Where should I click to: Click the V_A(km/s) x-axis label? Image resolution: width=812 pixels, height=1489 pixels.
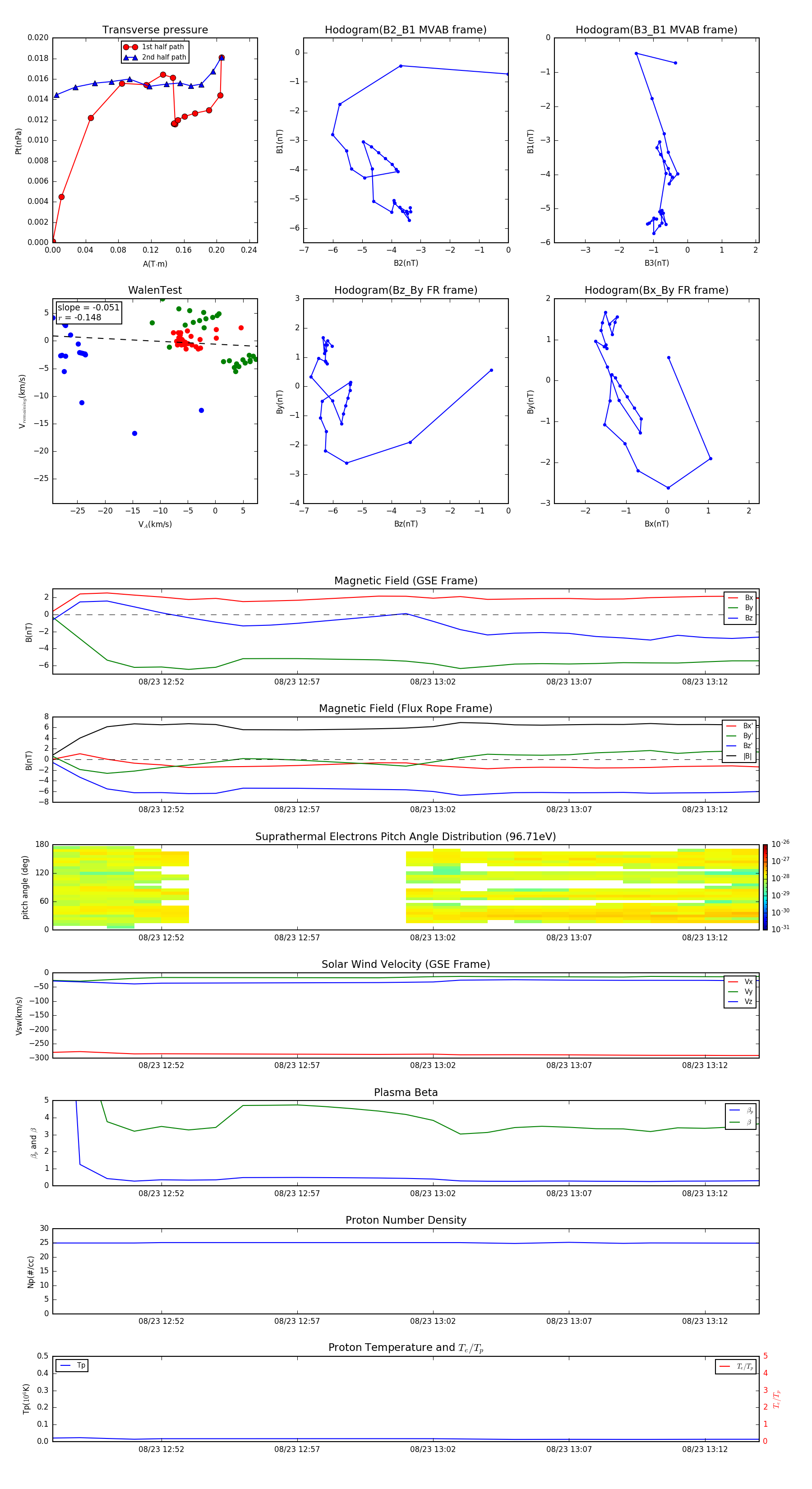[x=155, y=524]
